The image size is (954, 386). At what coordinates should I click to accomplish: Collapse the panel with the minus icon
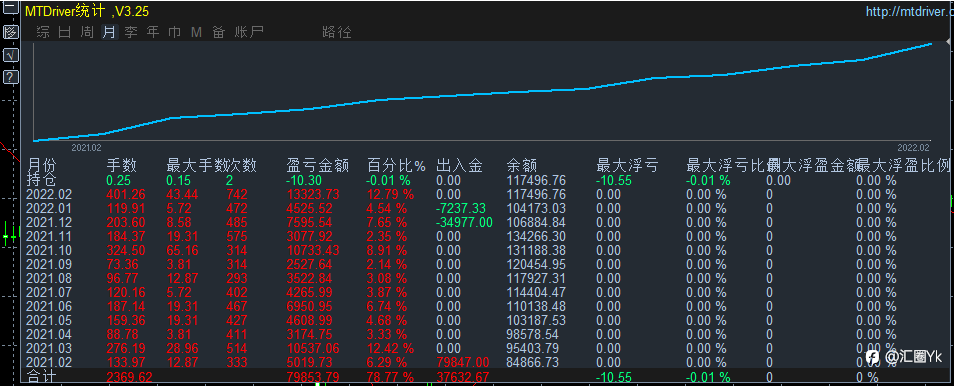click(10, 9)
